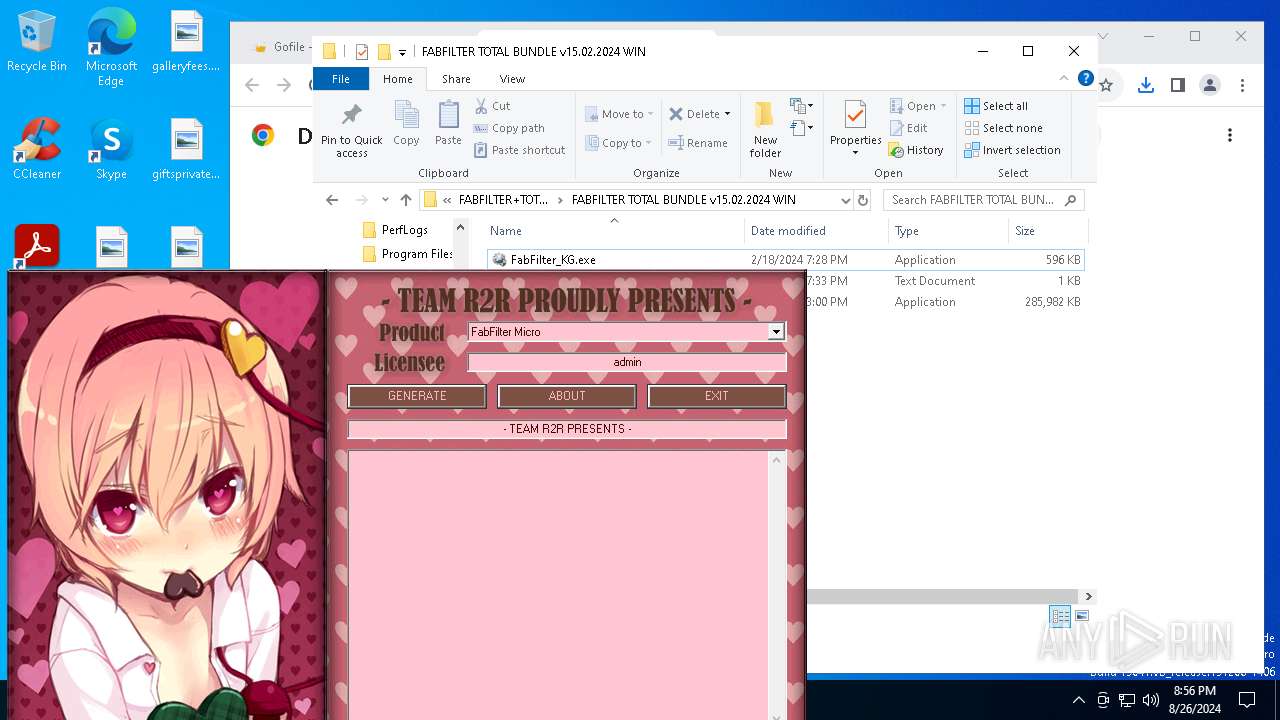The image size is (1280, 720).
Task: Click Paste shortcut in the ribbon
Action: [519, 150]
